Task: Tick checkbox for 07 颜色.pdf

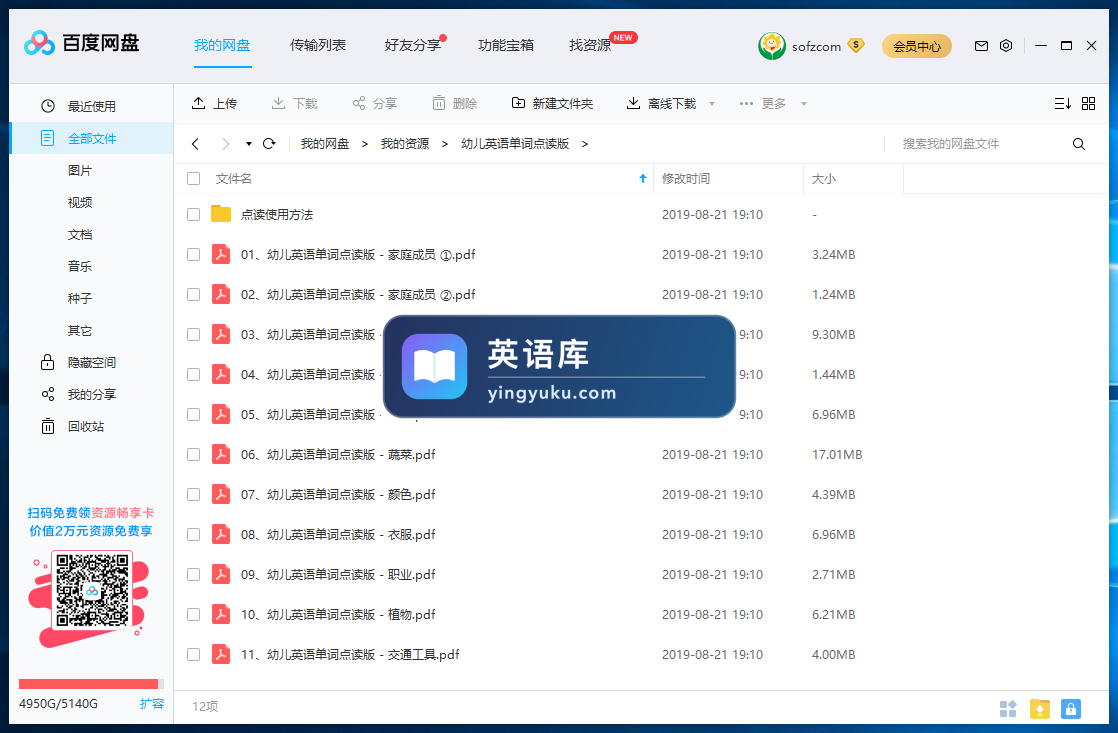Action: click(x=193, y=494)
